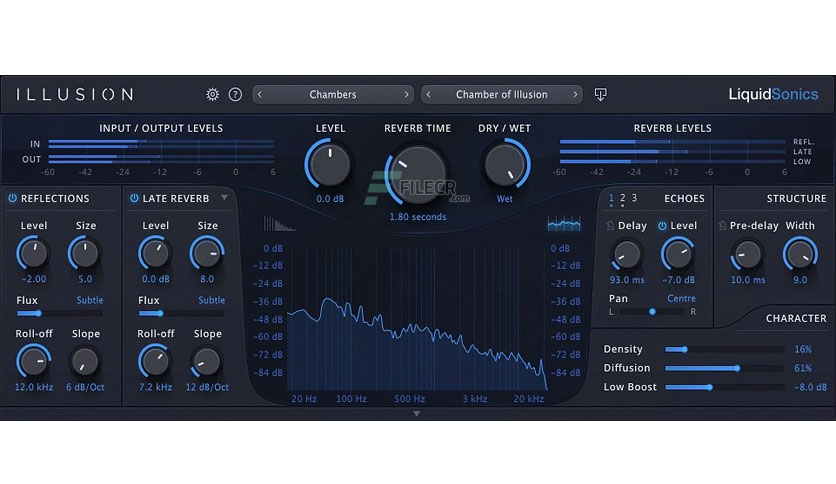The height and width of the screenshot is (484, 836).
Task: Click the Reflections Level knob
Action: pos(34,254)
